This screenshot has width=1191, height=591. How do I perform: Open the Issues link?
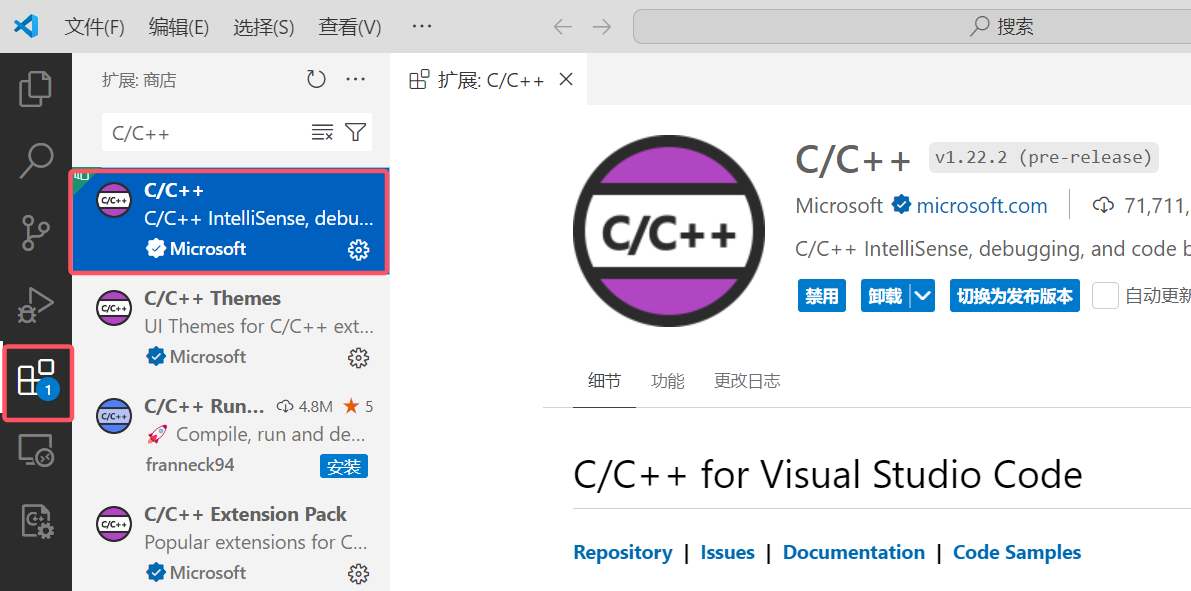728,552
